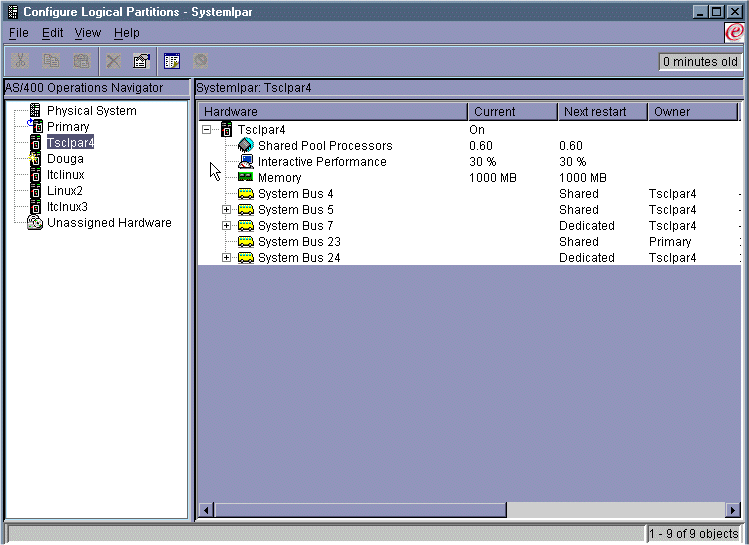Click the Physical System icon in navigator
749x545 pixels.
coord(35,110)
